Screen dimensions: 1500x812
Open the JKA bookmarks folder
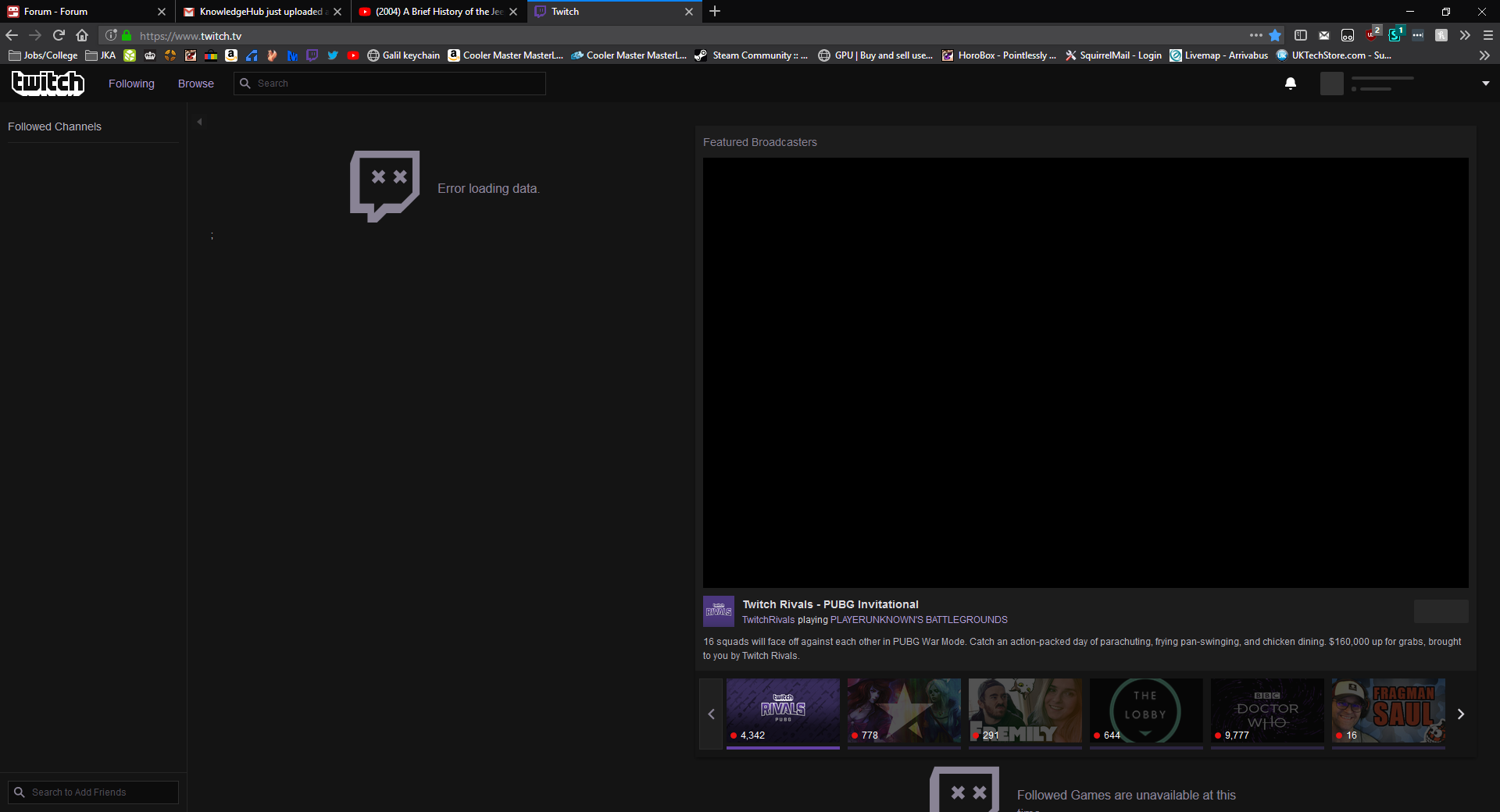tap(101, 55)
